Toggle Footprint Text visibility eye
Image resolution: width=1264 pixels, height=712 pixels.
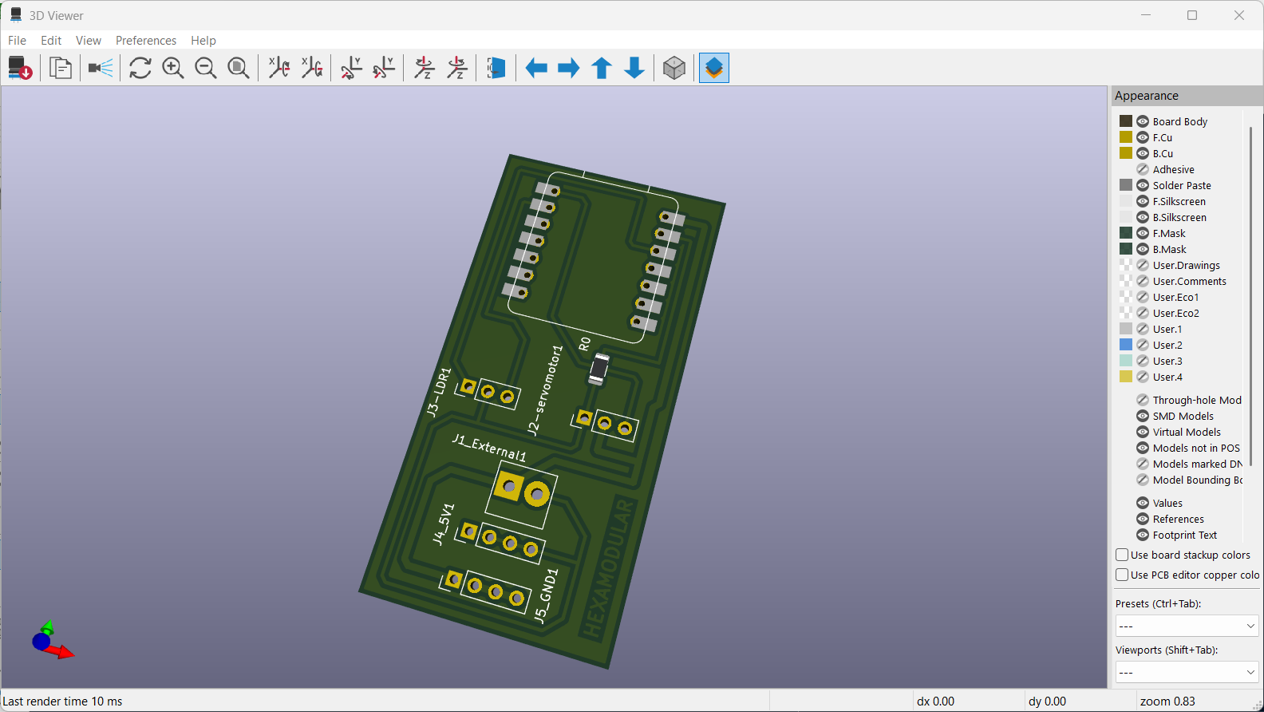click(x=1143, y=535)
